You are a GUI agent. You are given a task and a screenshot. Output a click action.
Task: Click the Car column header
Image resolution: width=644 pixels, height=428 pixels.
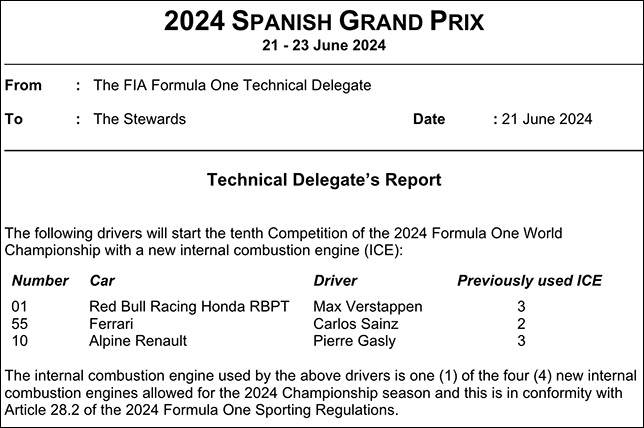click(102, 281)
